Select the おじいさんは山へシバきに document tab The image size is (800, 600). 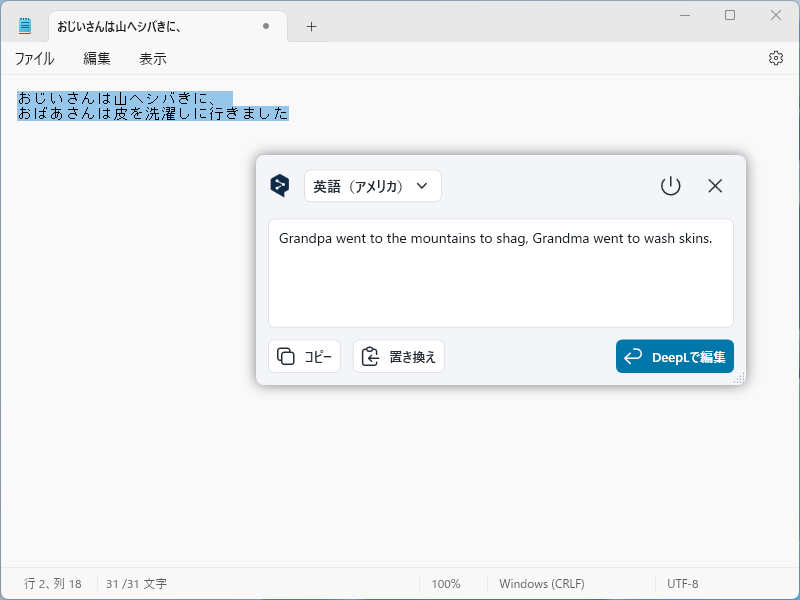coord(140,26)
